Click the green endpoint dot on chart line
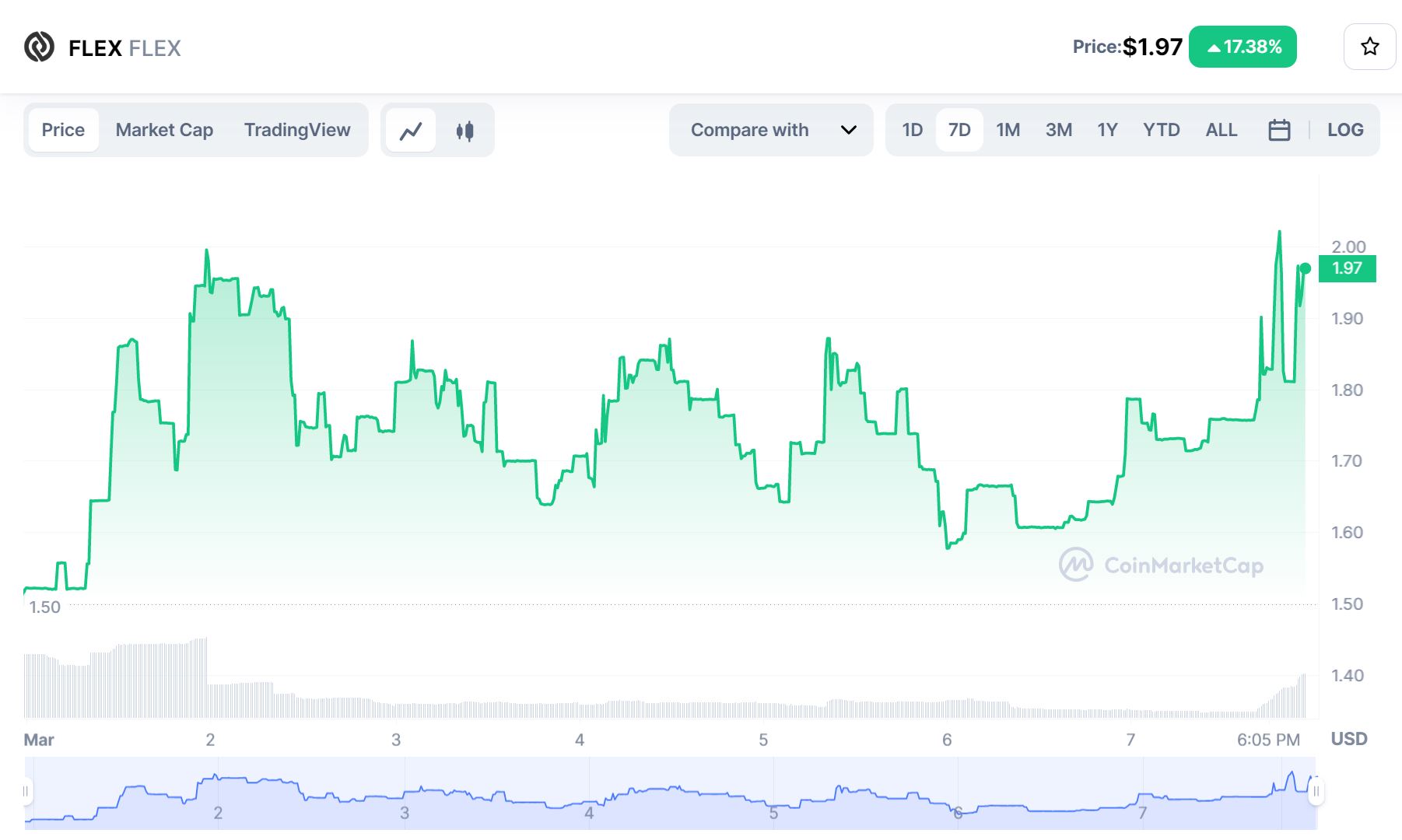1402x840 pixels. point(1306,268)
